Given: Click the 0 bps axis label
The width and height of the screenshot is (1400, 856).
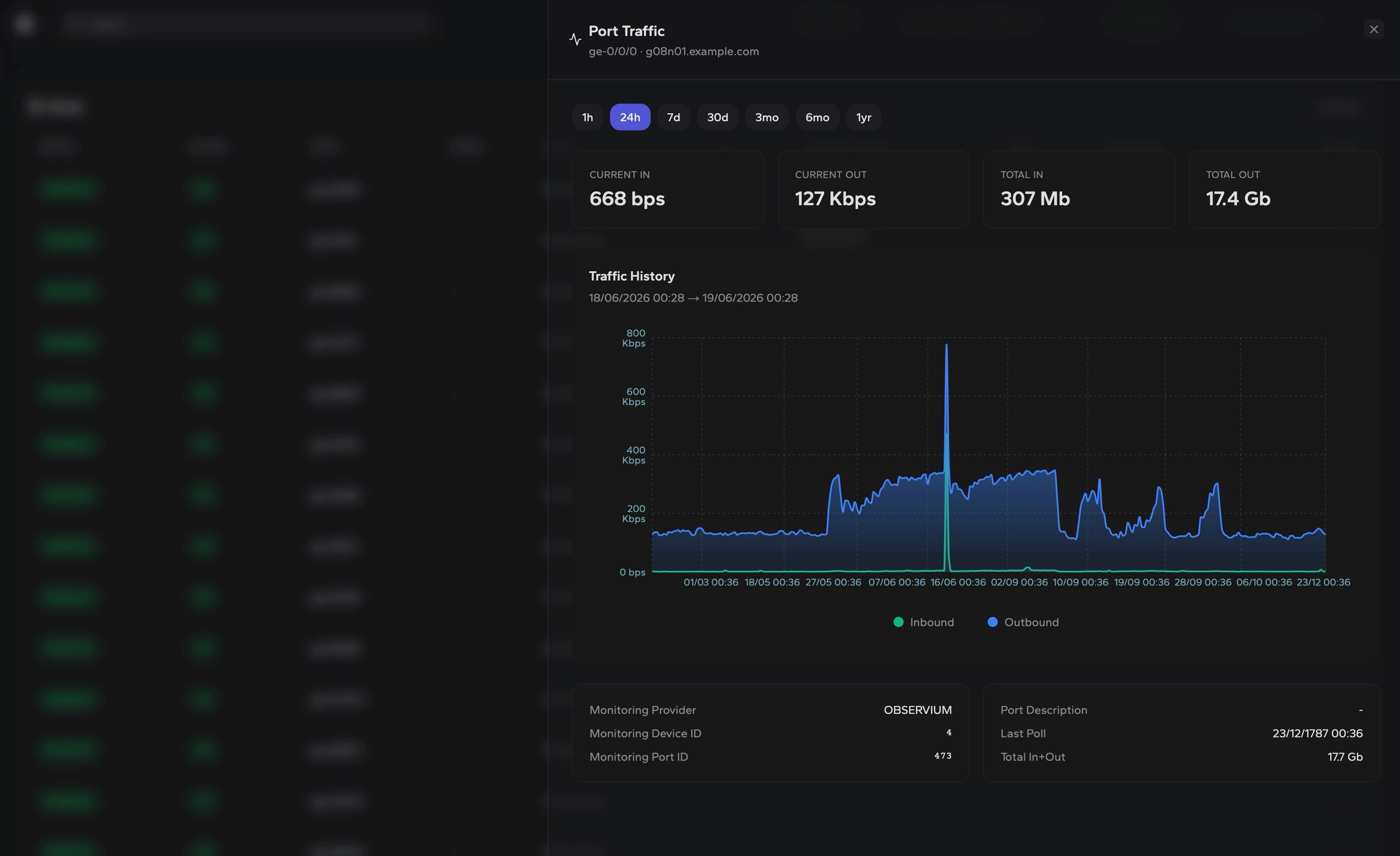Looking at the screenshot, I should [632, 572].
